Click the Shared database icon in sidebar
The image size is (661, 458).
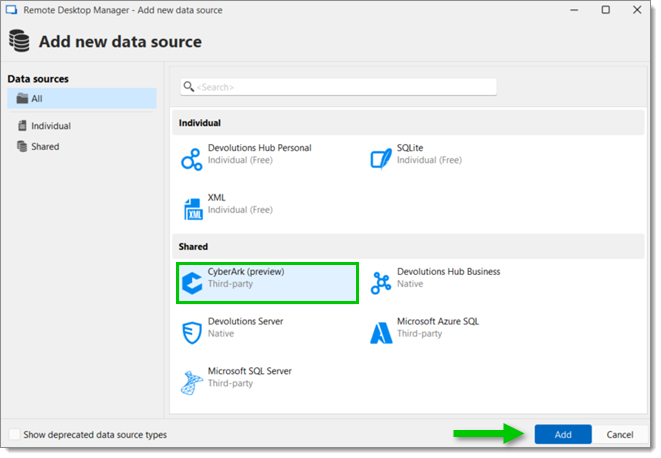tap(22, 146)
